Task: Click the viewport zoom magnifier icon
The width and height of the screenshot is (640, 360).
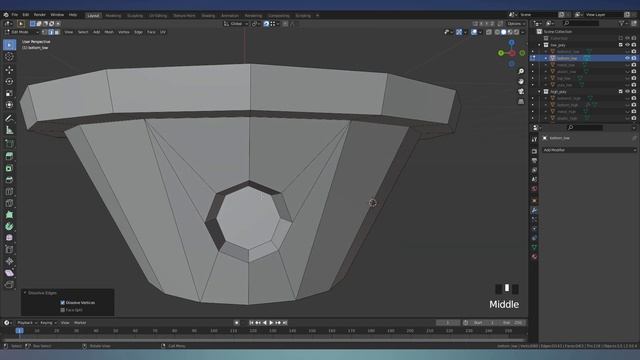Action: point(521,71)
